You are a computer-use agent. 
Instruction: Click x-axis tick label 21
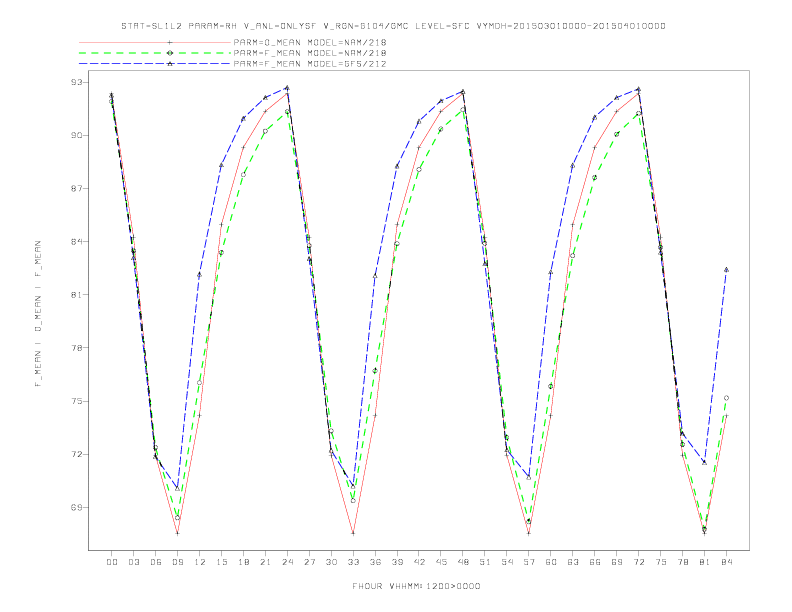click(265, 562)
